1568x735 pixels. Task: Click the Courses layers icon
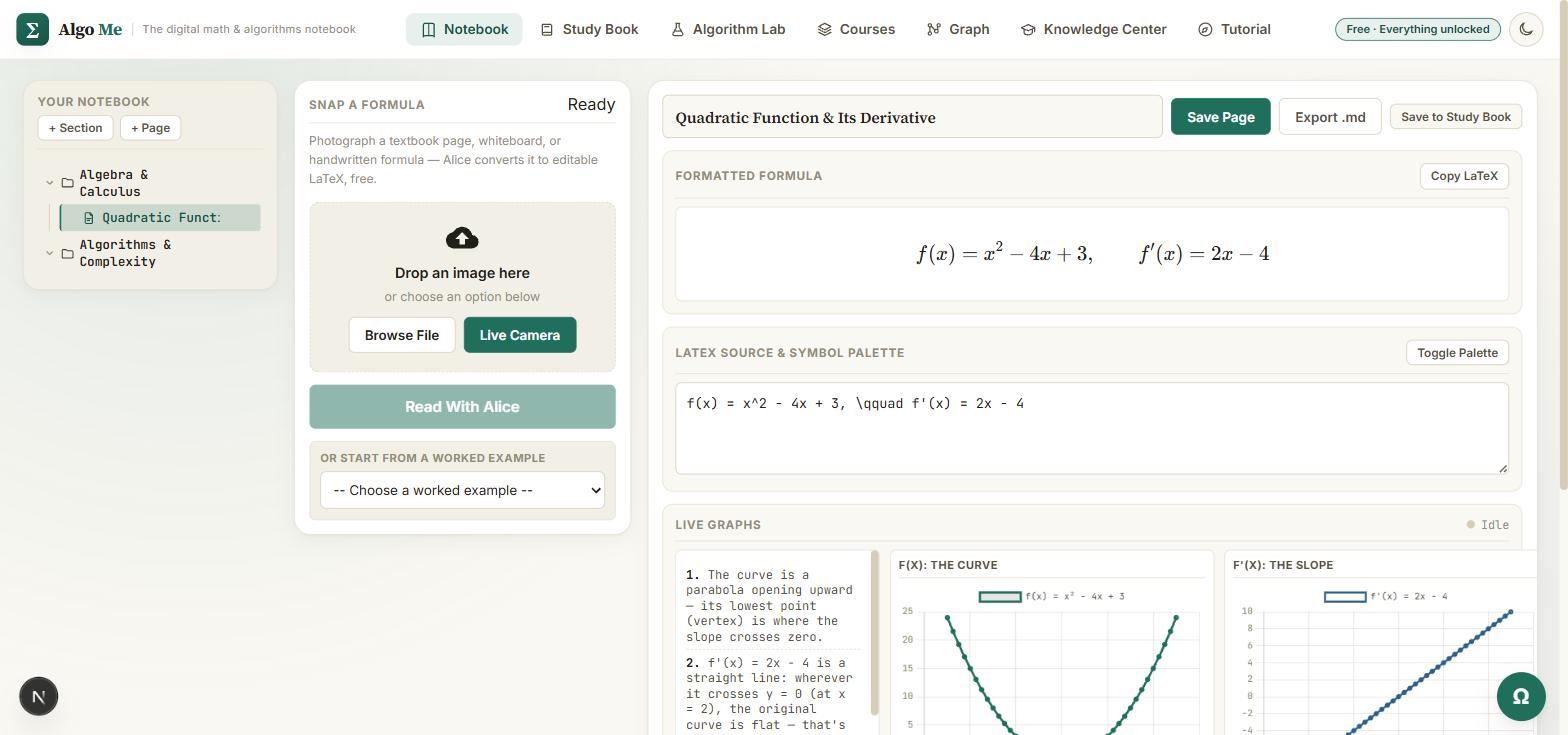point(825,29)
